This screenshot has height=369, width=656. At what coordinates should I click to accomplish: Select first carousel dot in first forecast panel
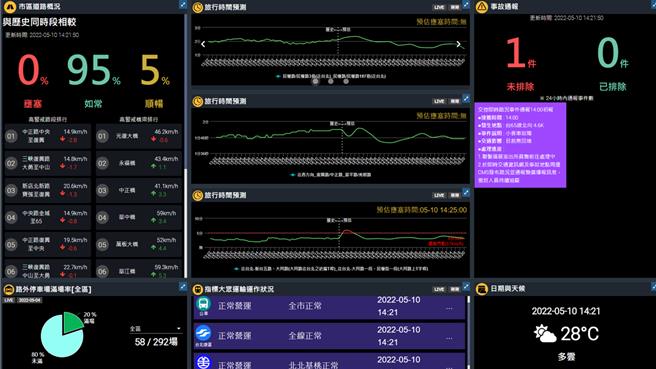pos(315,82)
